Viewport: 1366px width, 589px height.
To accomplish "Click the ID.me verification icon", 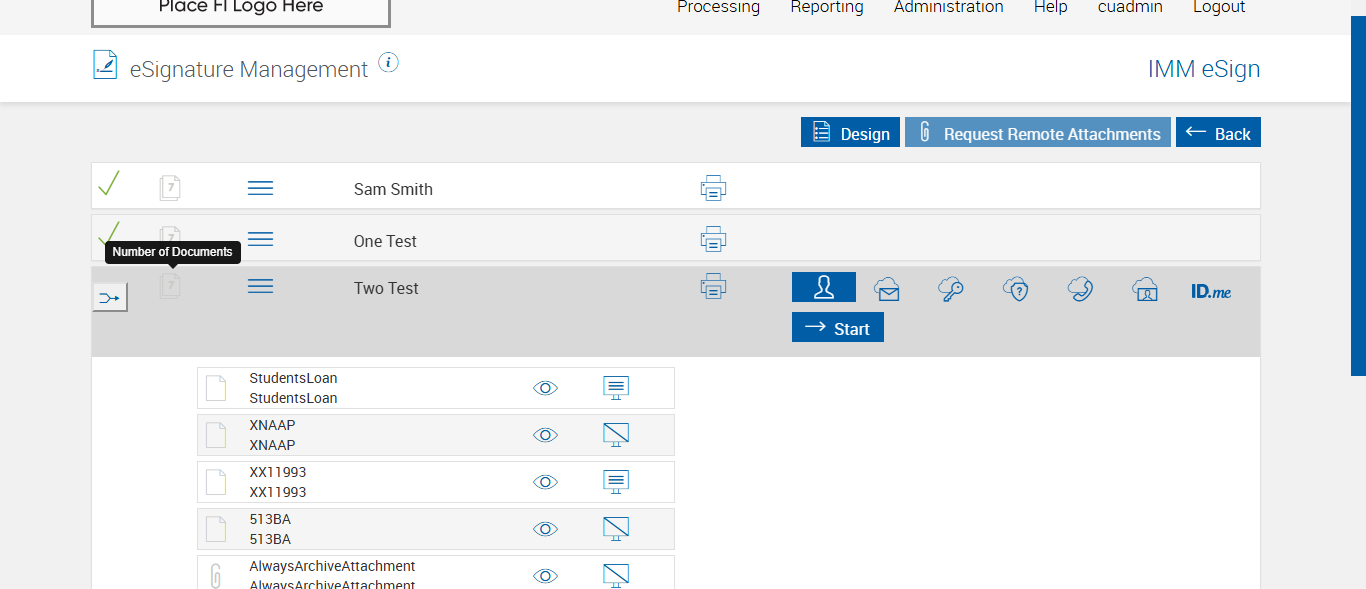I will click(1211, 291).
